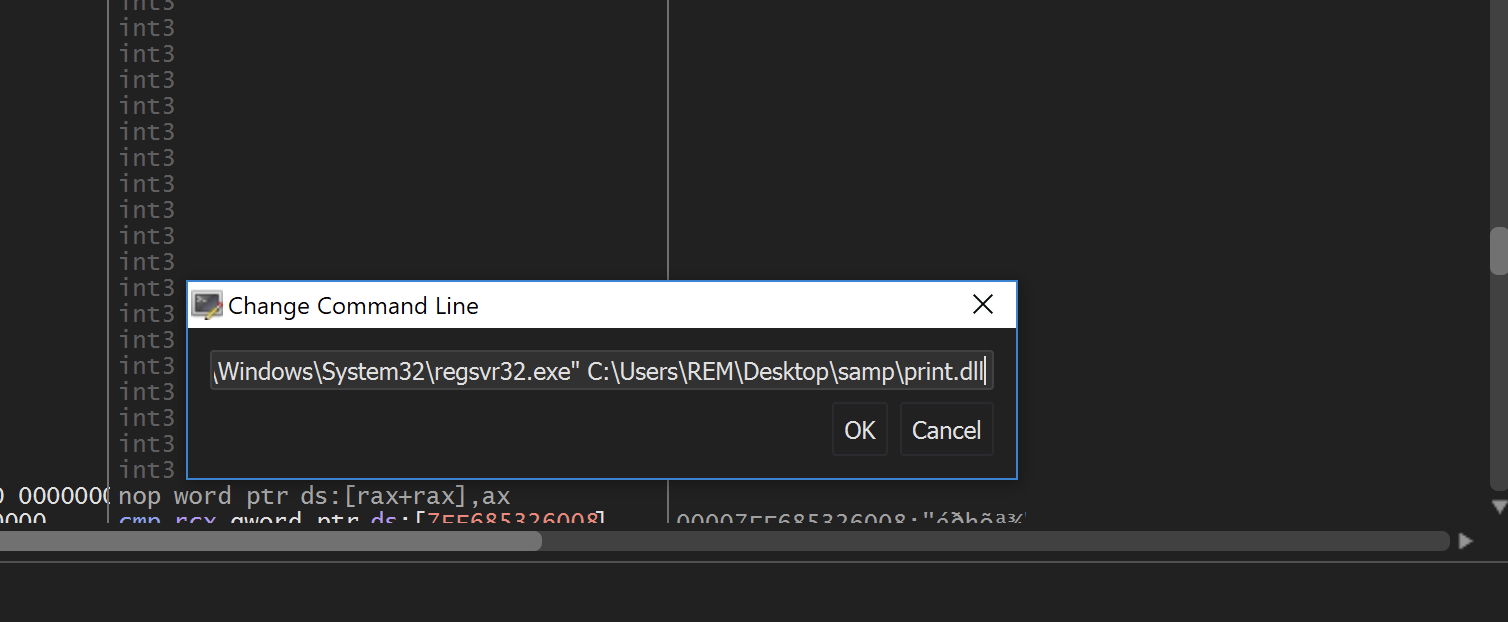Click the 'Change Command Line' title text

(x=353, y=306)
